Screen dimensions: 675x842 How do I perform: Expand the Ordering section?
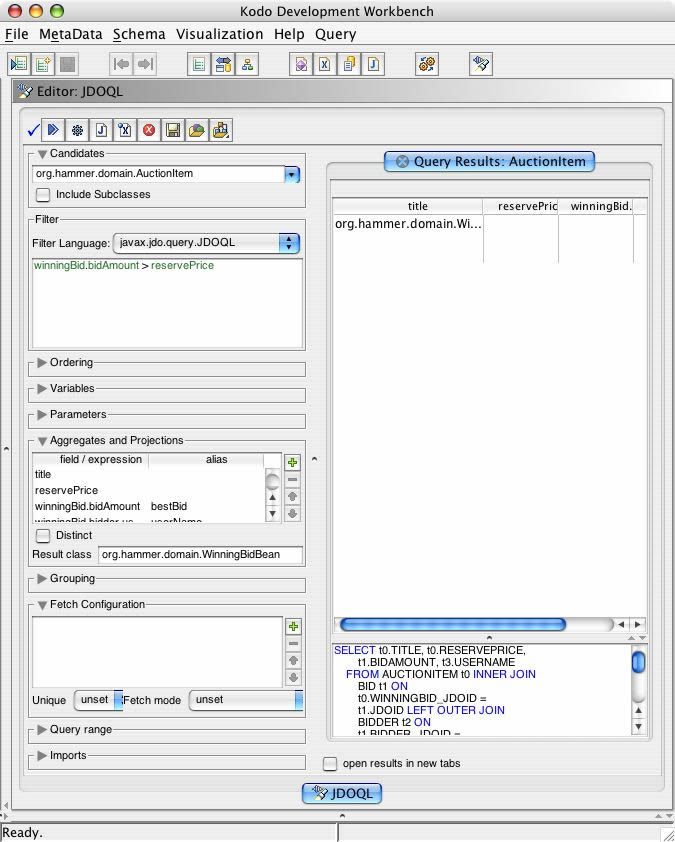42,363
